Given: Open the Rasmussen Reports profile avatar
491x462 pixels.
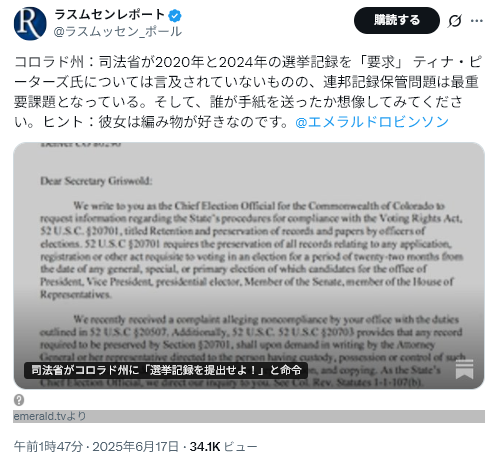Looking at the screenshot, I should pyautogui.click(x=30, y=23).
